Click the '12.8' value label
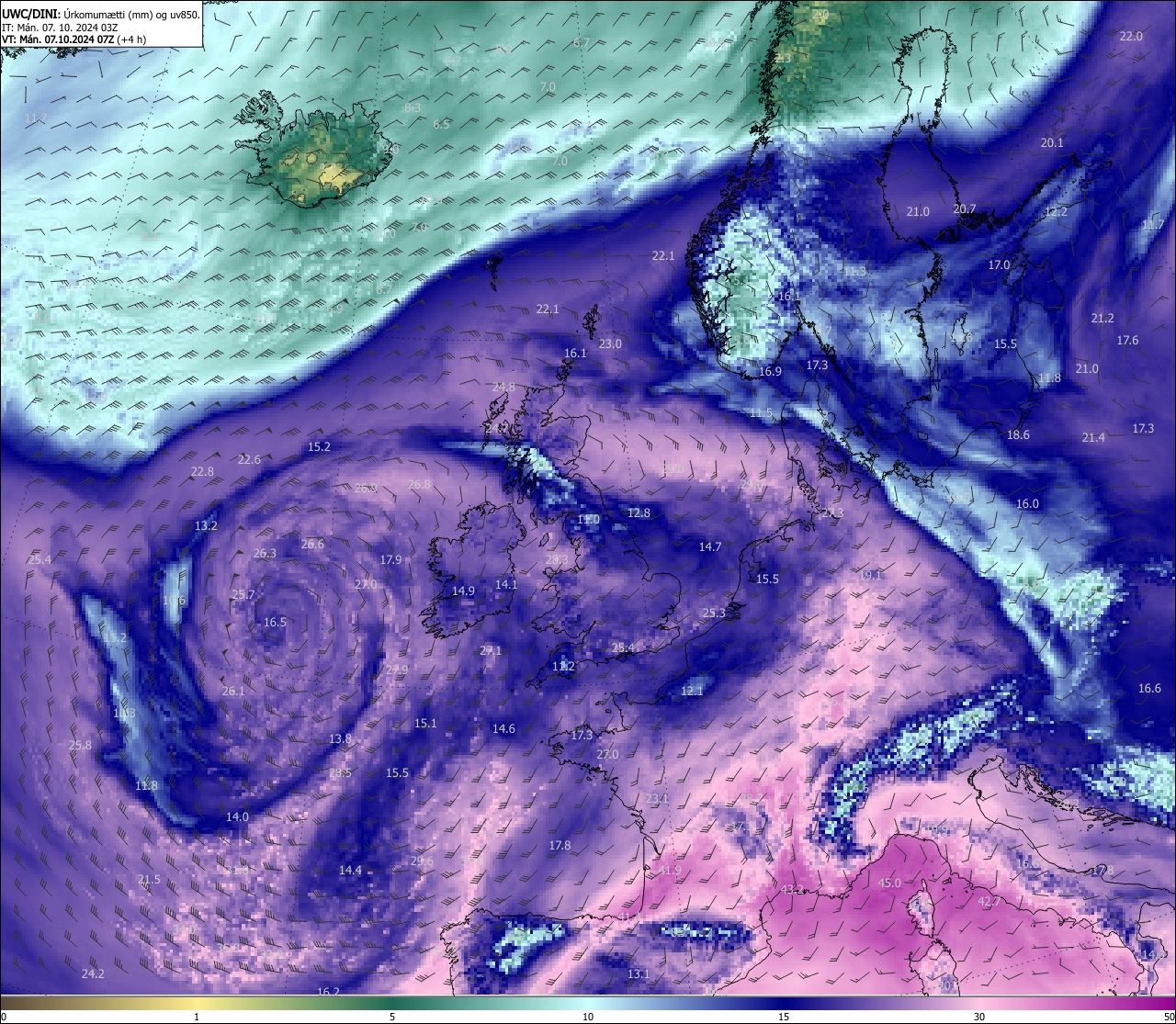The width and height of the screenshot is (1176, 1024). (x=639, y=512)
